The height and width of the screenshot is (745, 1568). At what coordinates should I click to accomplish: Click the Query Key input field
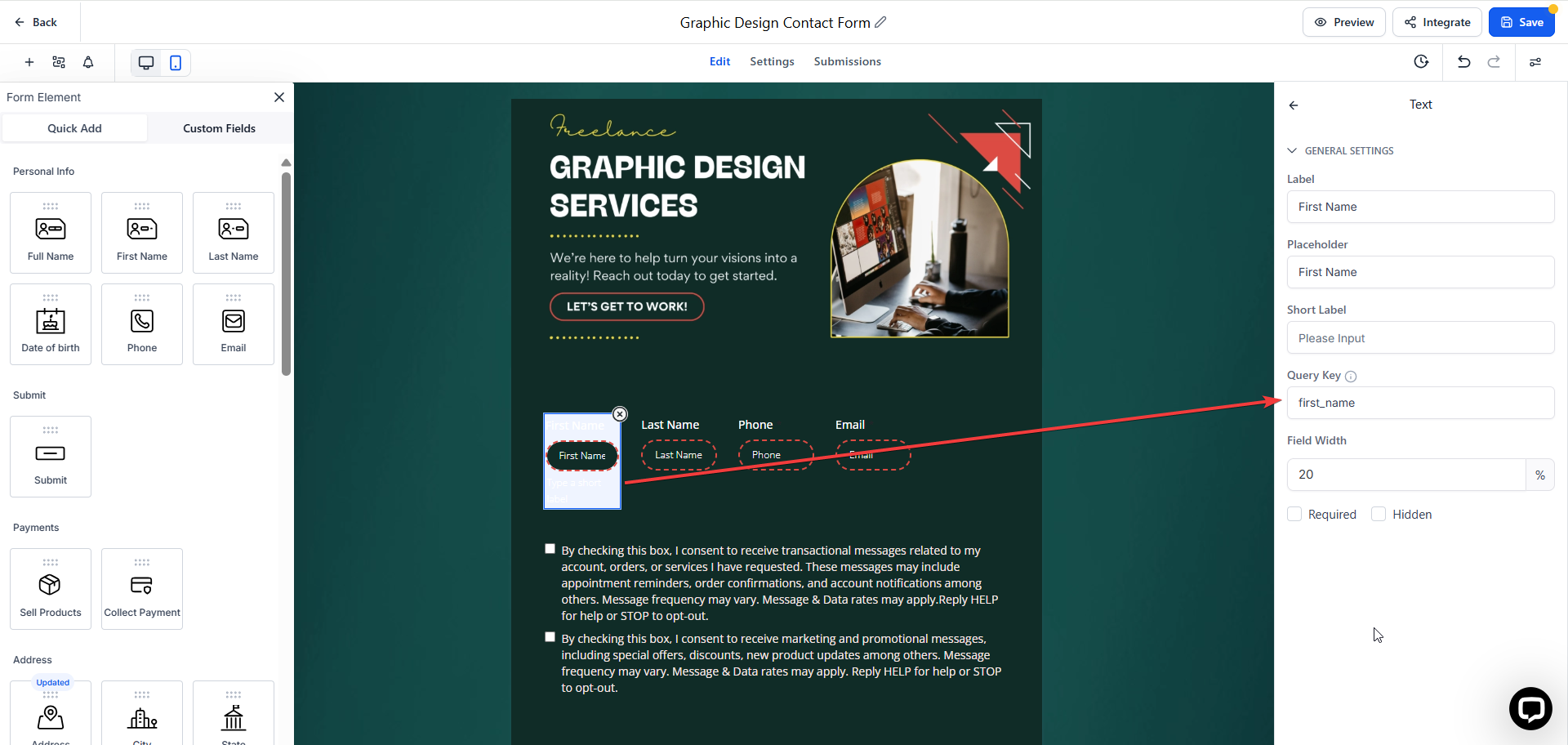click(x=1420, y=403)
